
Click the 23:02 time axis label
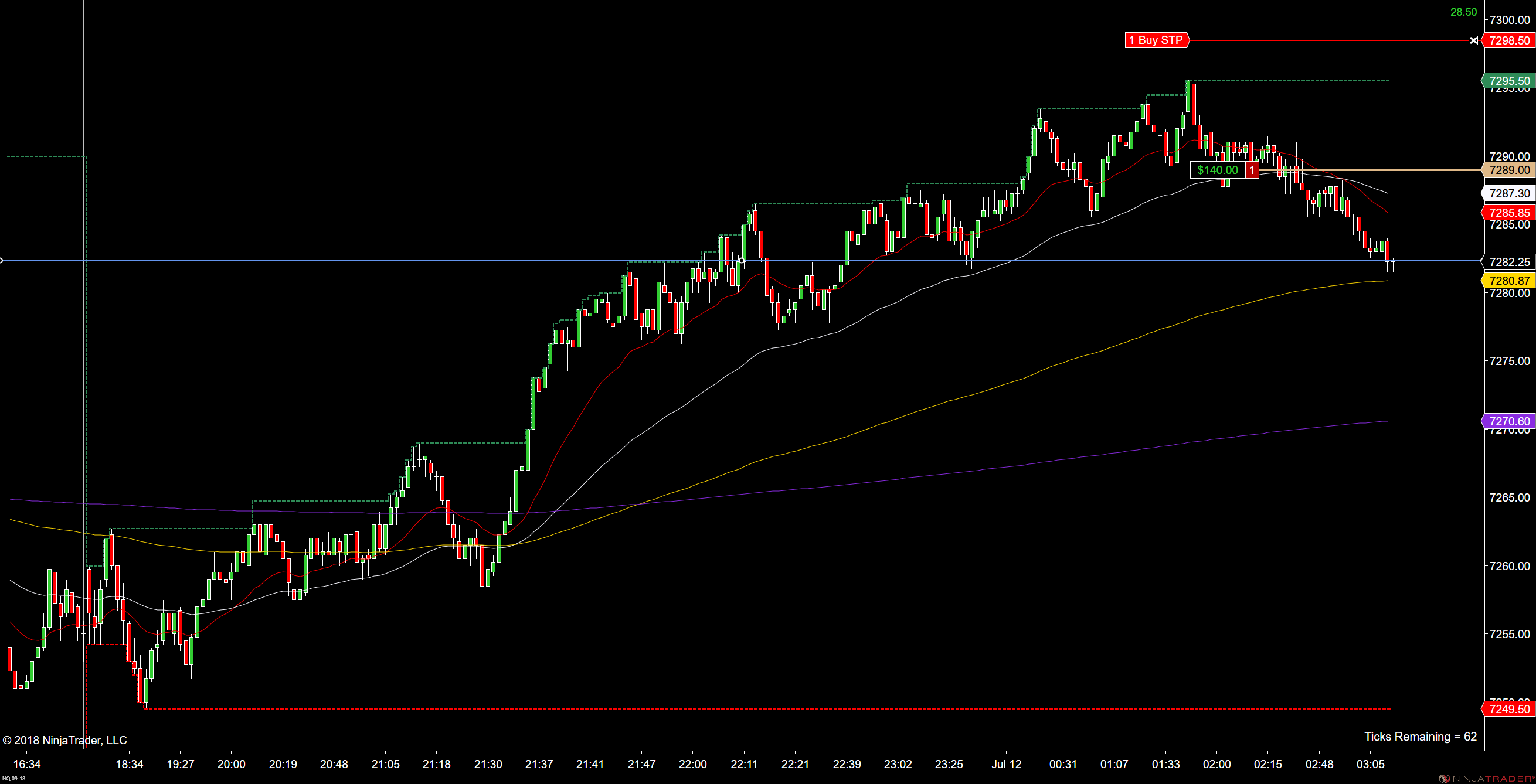(x=898, y=764)
